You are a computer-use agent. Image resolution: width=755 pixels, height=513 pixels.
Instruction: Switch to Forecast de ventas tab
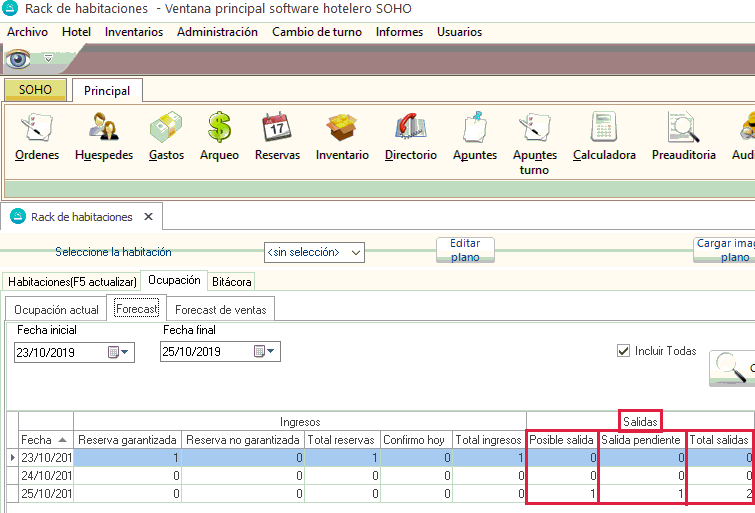tap(220, 310)
